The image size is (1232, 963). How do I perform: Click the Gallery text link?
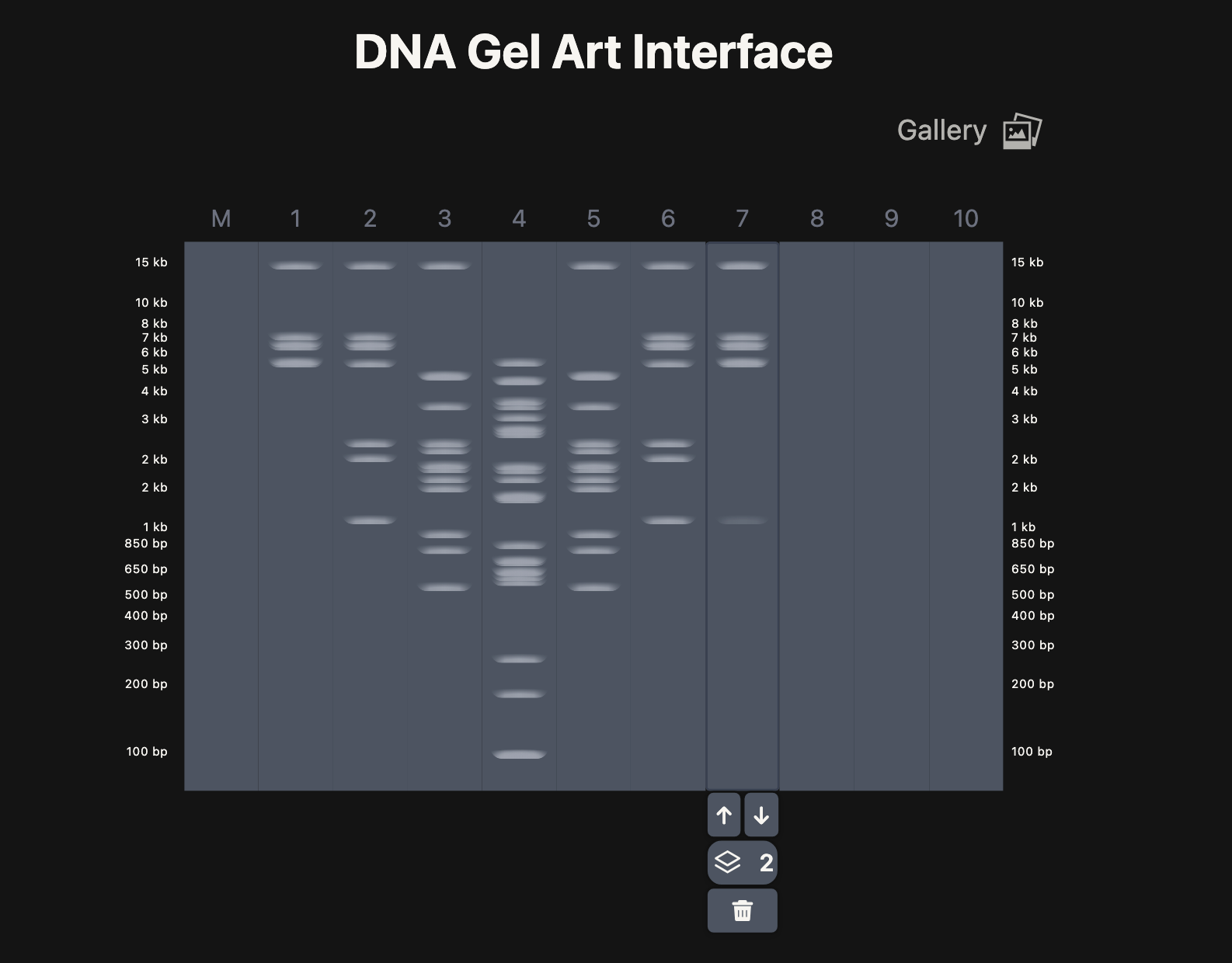[x=941, y=130]
